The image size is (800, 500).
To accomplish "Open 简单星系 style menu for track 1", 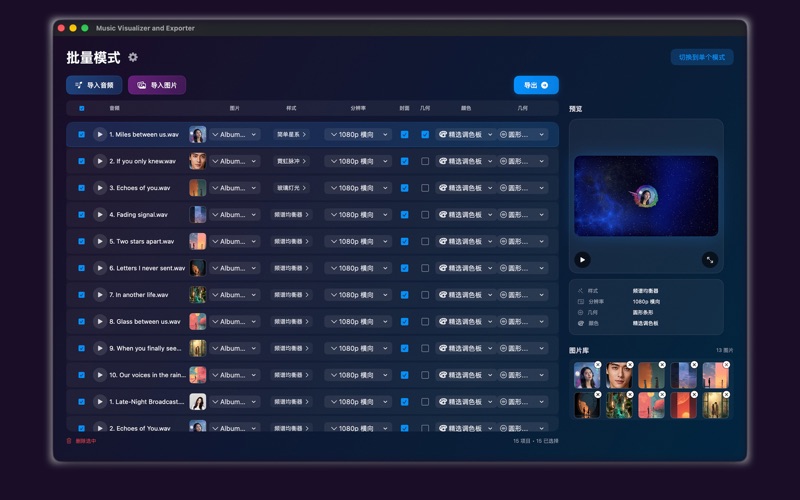I will coord(291,134).
